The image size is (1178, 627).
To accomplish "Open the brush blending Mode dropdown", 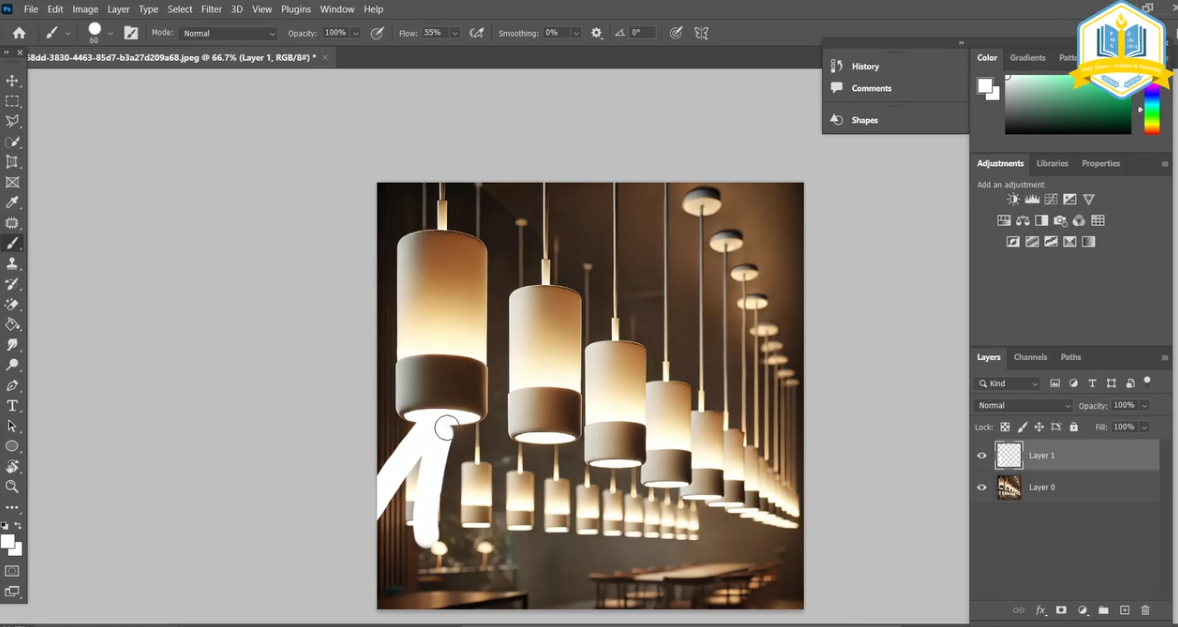I will point(228,33).
